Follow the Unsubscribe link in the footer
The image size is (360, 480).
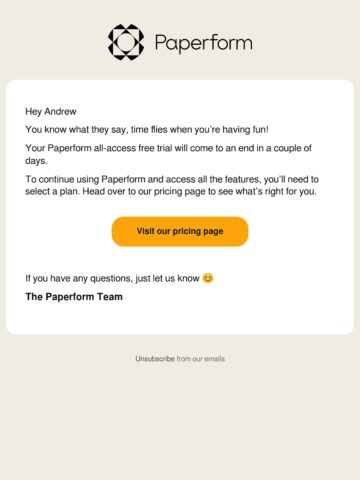[155, 359]
